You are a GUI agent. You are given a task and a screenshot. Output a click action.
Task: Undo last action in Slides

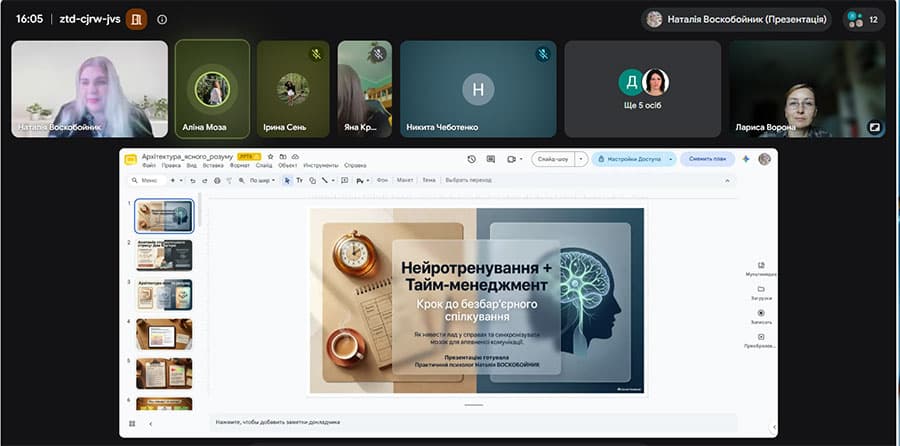coord(193,181)
